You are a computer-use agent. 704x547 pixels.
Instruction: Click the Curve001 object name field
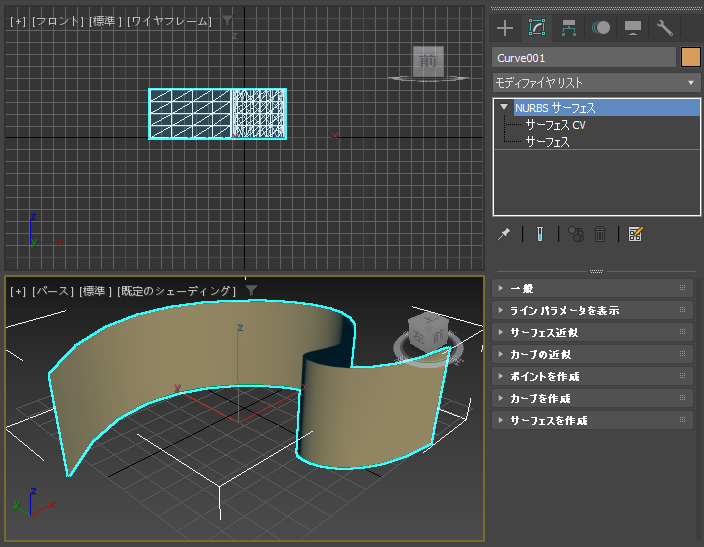point(584,58)
